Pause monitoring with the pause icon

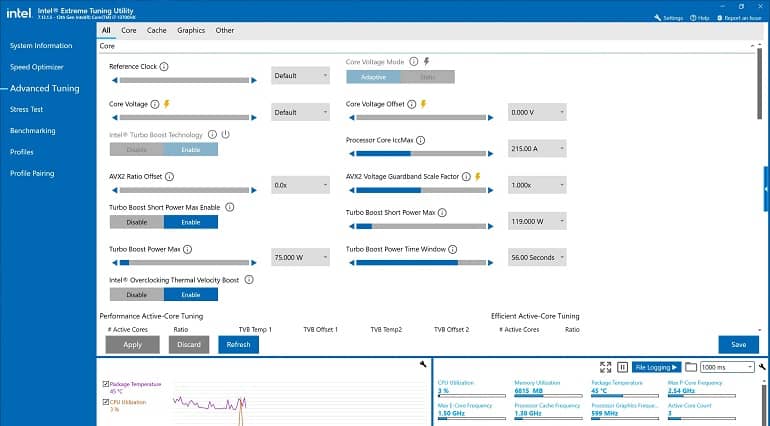point(622,367)
